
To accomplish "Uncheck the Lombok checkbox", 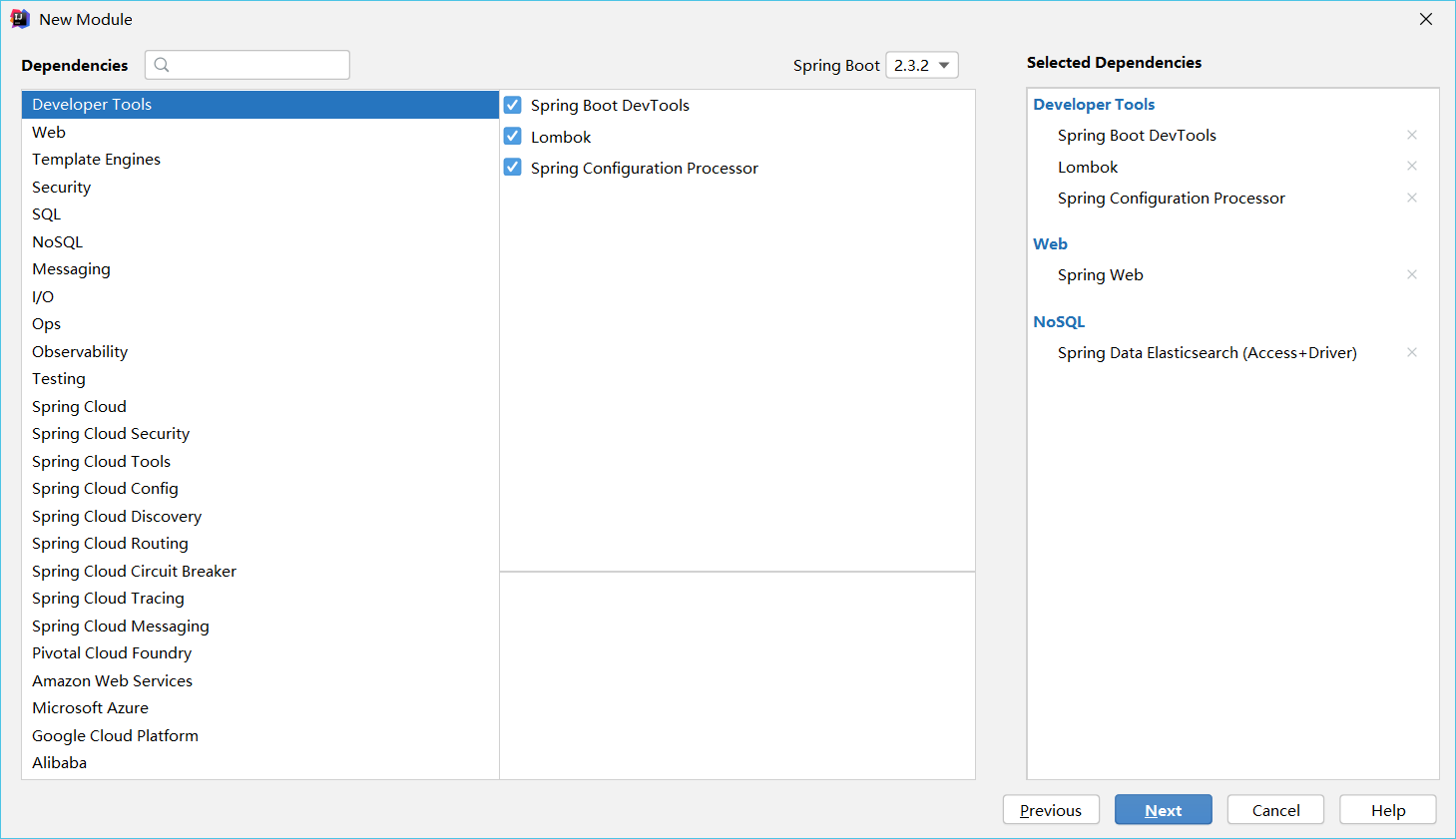I will (x=513, y=137).
